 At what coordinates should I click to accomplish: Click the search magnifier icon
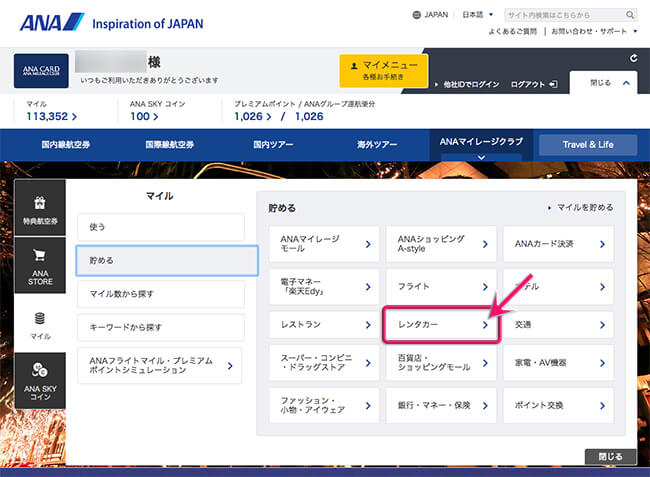[630, 15]
